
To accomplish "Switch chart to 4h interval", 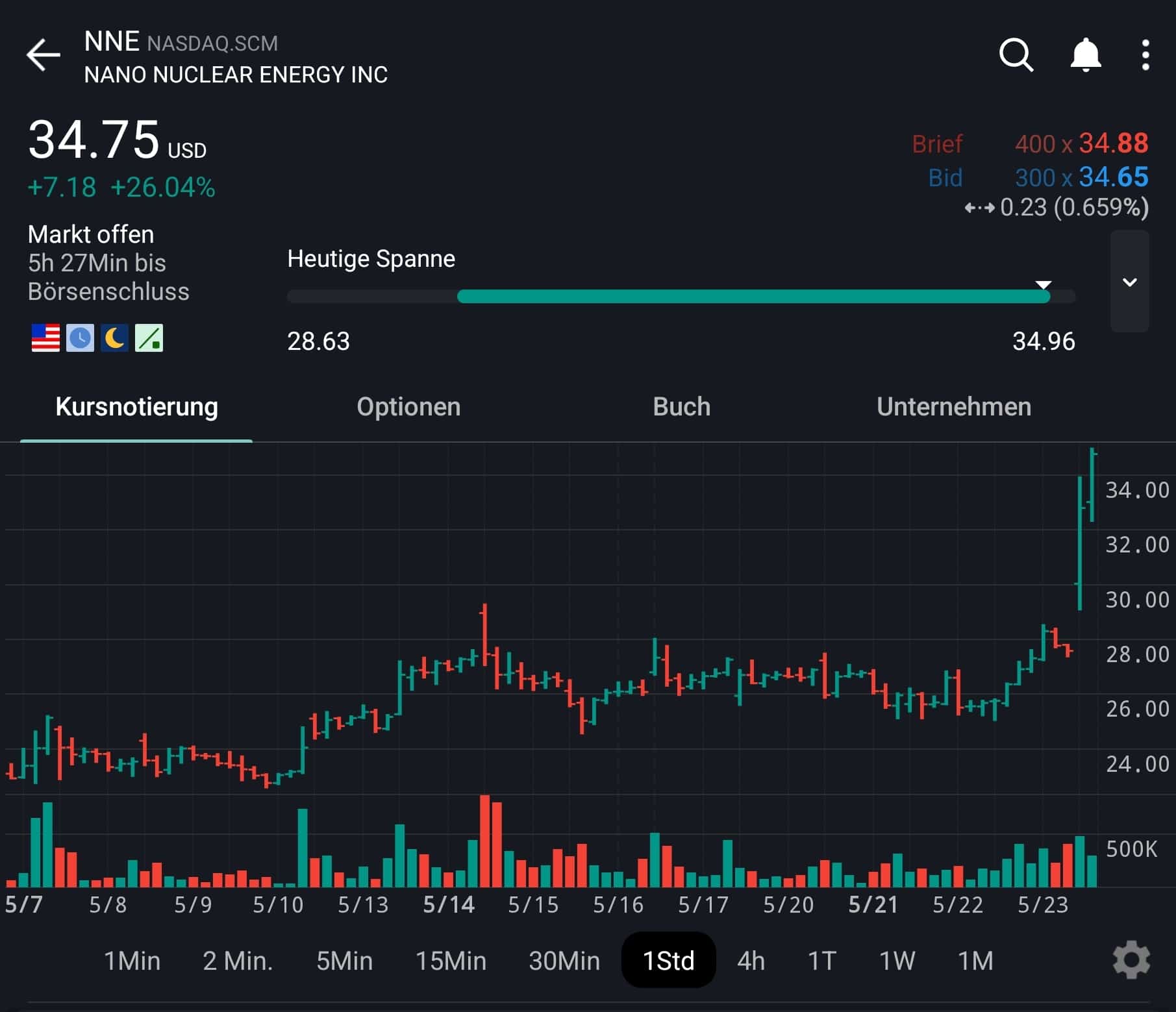I will coord(751,961).
